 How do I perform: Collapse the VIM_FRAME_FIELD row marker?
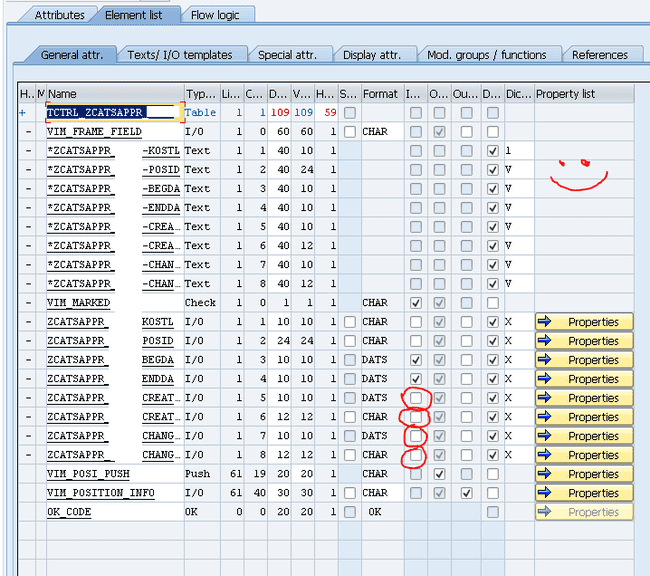[28, 131]
